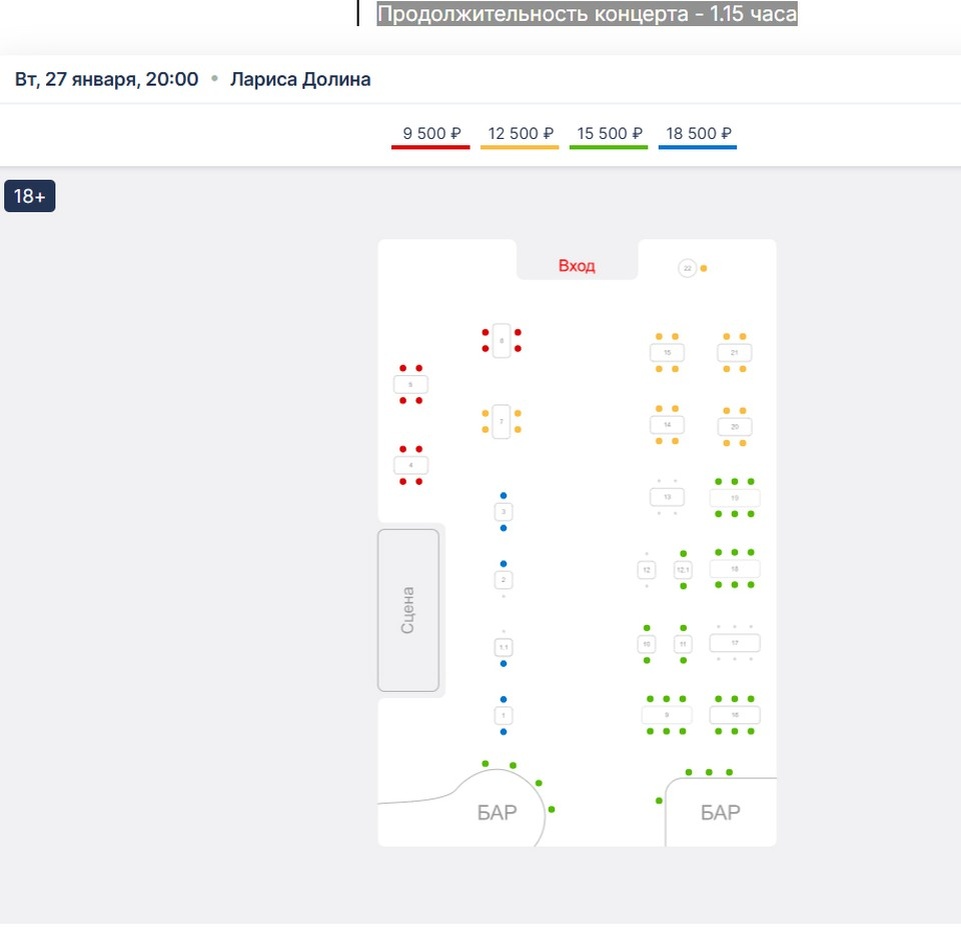
Task: Click table 6 near the entrance
Action: (502, 340)
